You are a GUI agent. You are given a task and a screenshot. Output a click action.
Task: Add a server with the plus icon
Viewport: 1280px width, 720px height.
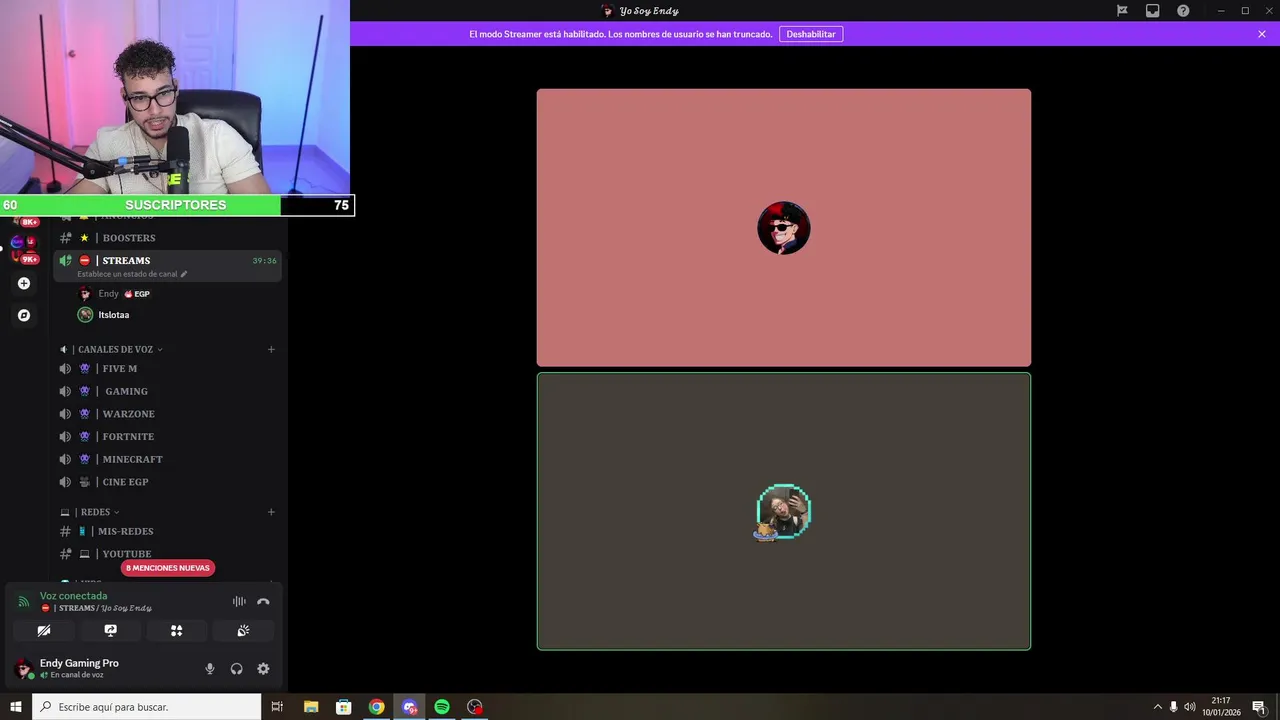(x=24, y=283)
